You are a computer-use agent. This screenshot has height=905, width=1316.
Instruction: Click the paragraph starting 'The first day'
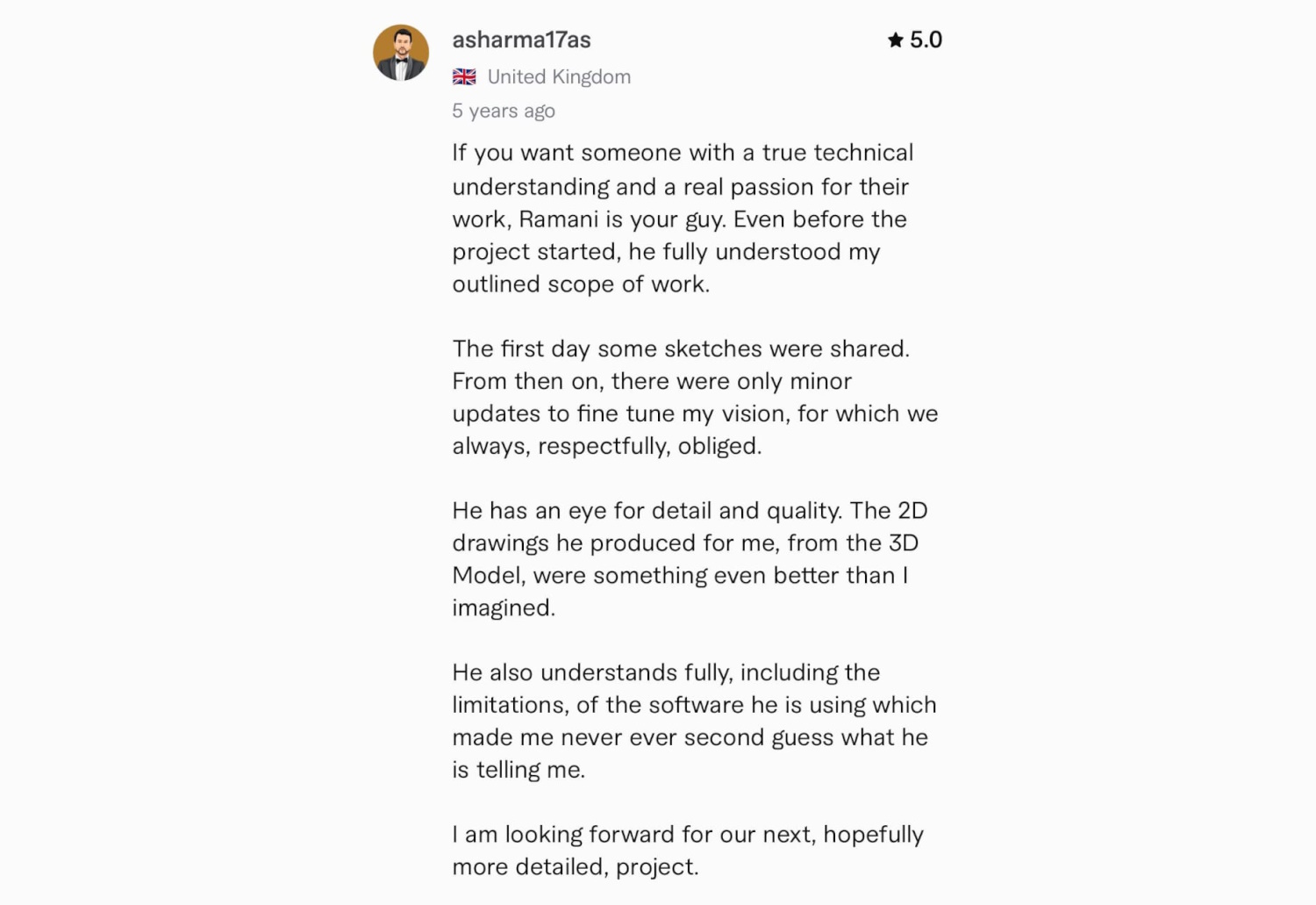694,397
